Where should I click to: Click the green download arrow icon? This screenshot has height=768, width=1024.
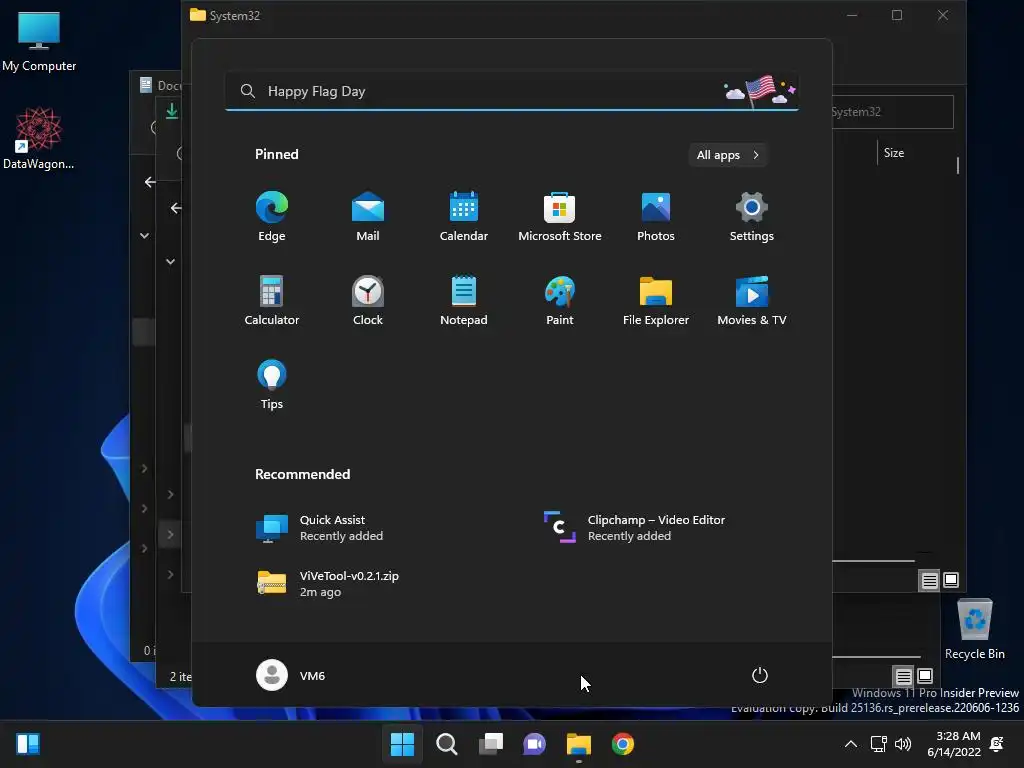tap(172, 111)
